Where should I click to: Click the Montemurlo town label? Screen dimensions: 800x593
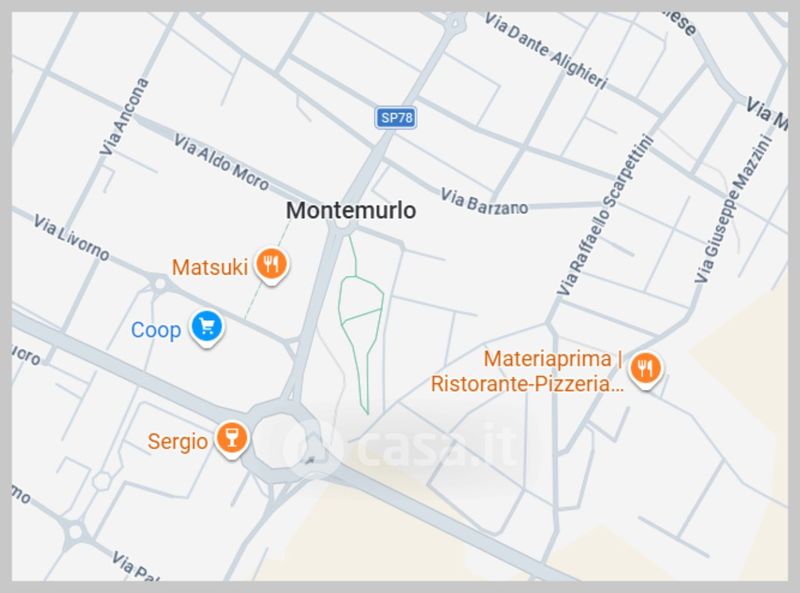[351, 210]
